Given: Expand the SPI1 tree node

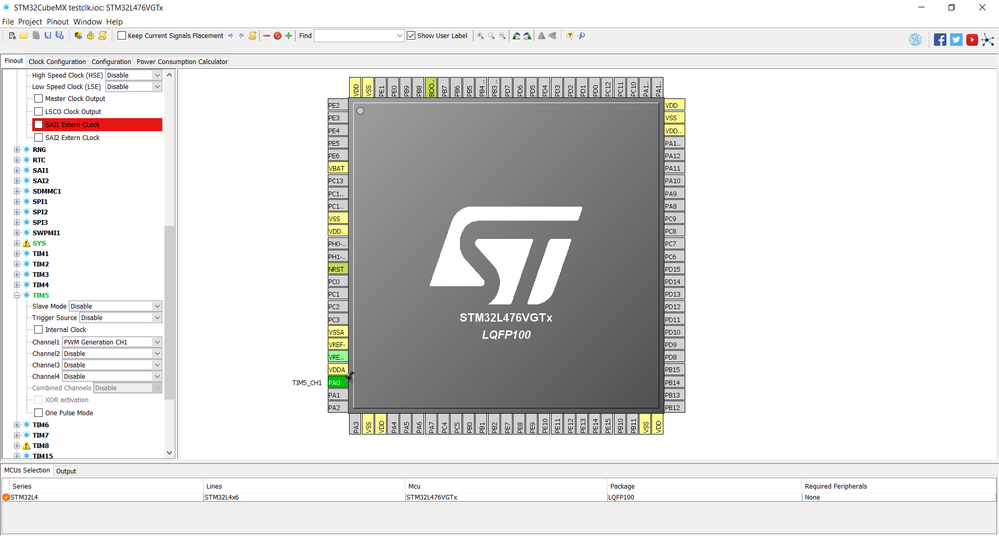Looking at the screenshot, I should (17, 202).
